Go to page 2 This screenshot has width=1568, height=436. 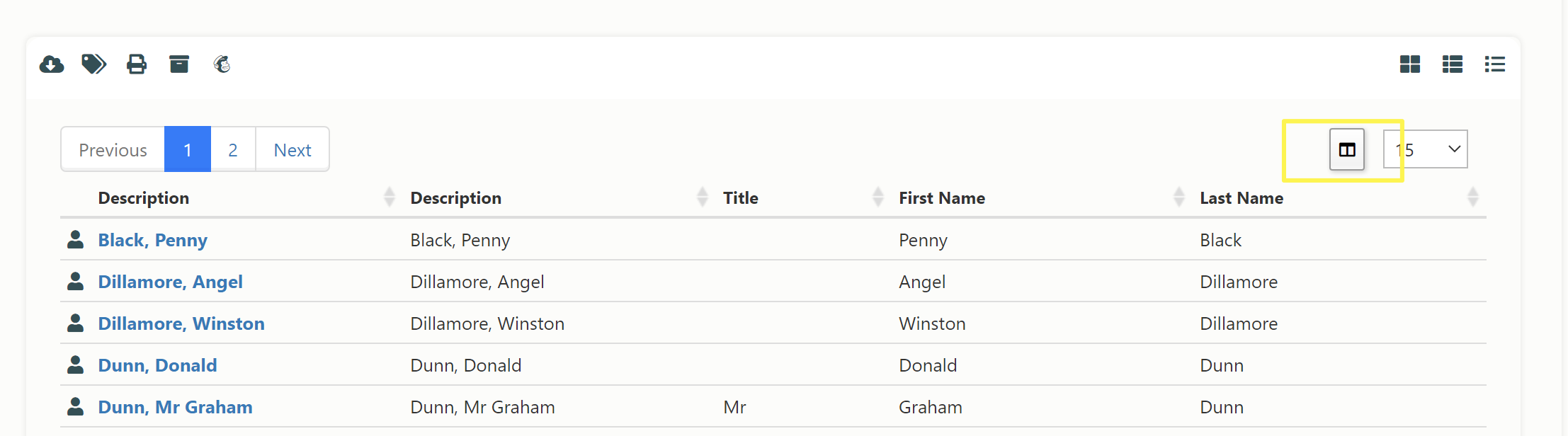233,149
